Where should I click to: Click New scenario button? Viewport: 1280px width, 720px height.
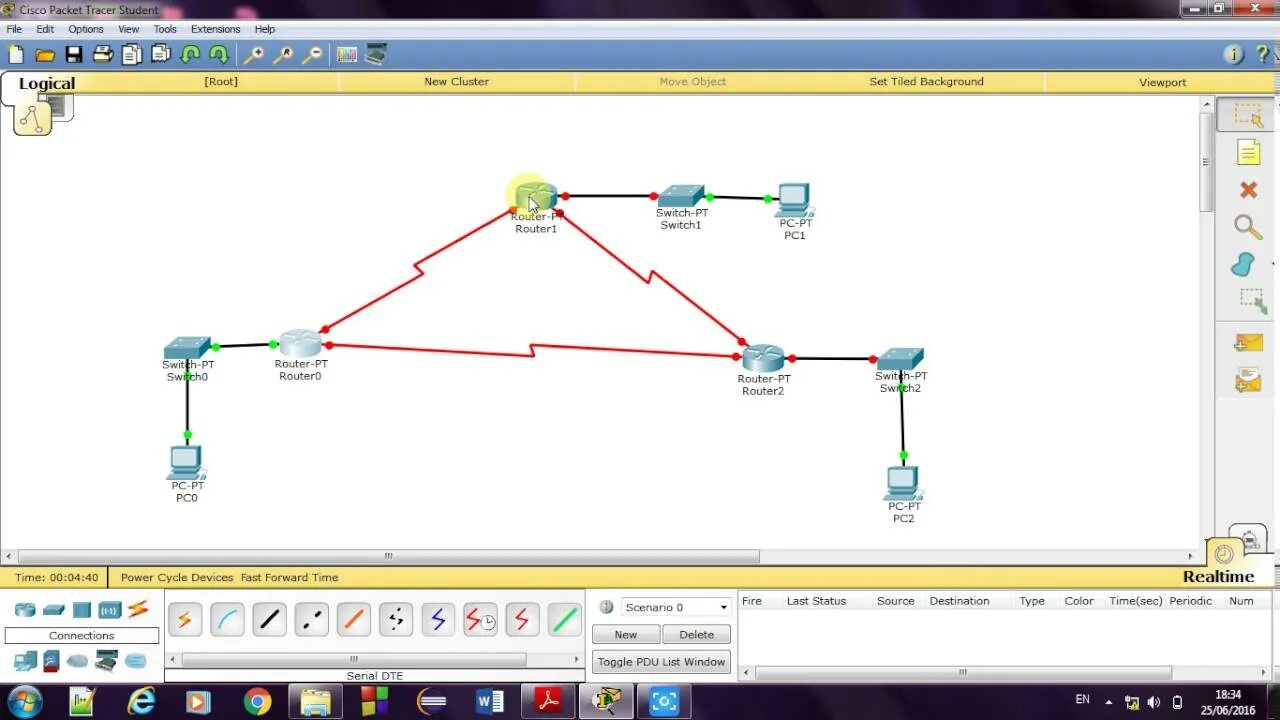[626, 634]
